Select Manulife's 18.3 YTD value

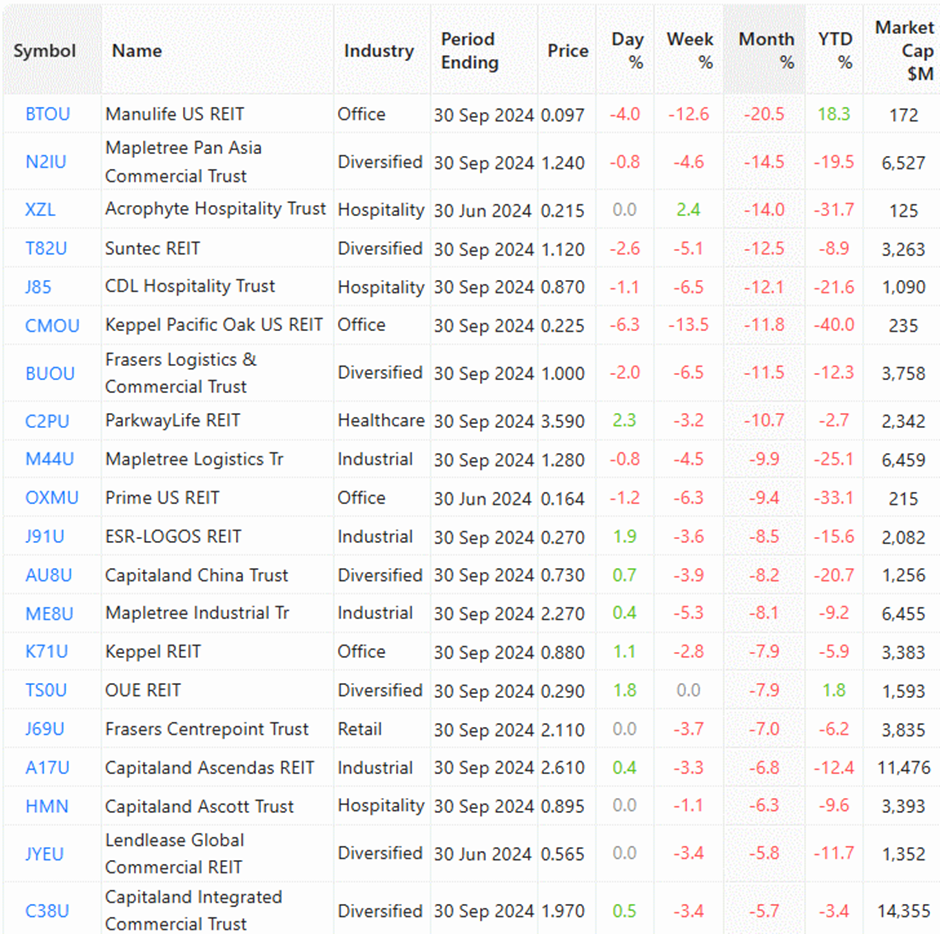tap(834, 114)
